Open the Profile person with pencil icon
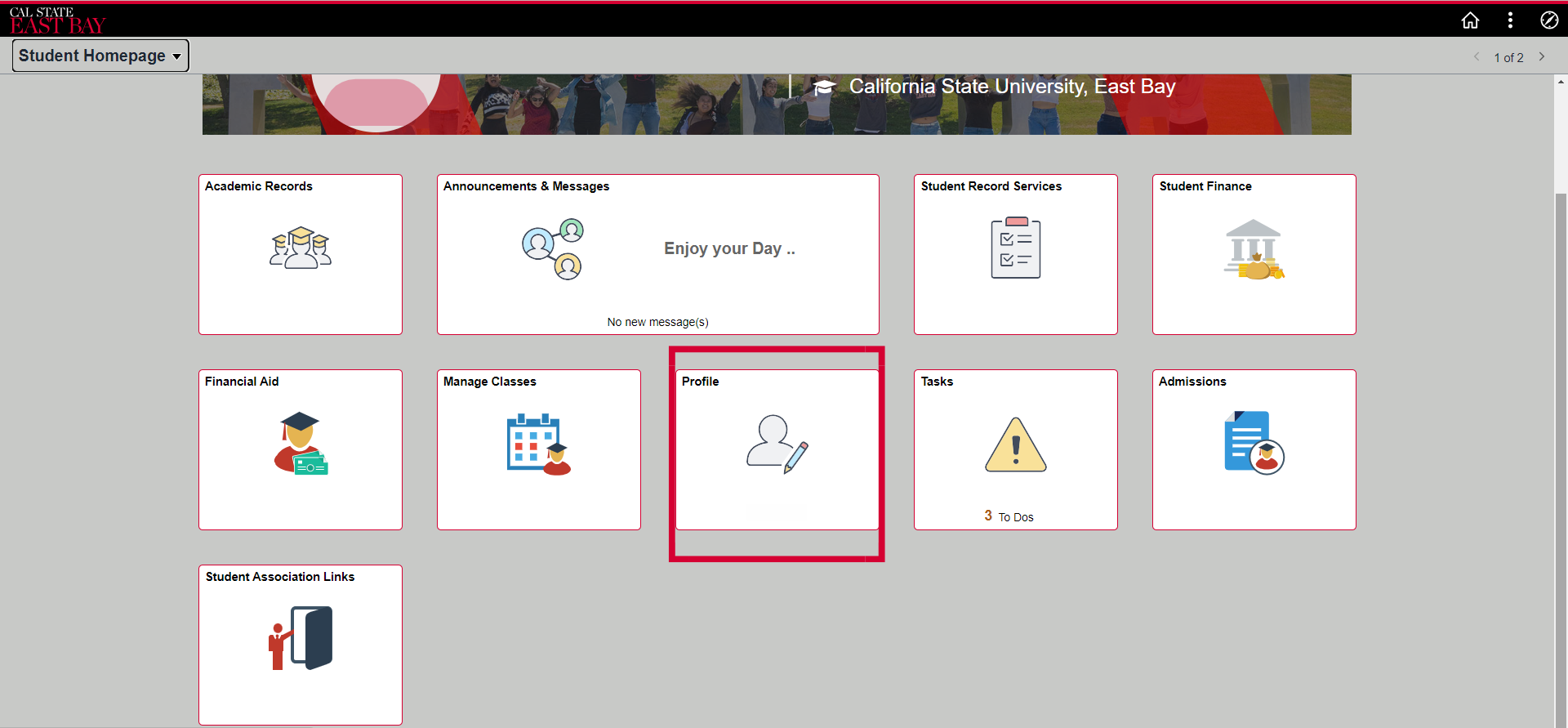The width and height of the screenshot is (1568, 728). tap(777, 444)
